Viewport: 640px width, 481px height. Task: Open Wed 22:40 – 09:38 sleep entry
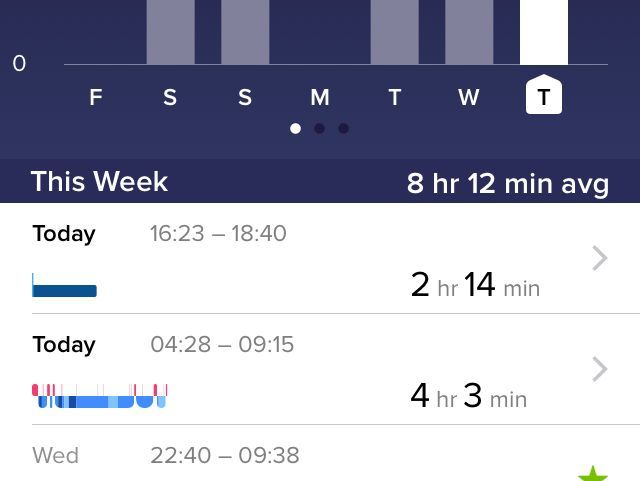(320, 453)
